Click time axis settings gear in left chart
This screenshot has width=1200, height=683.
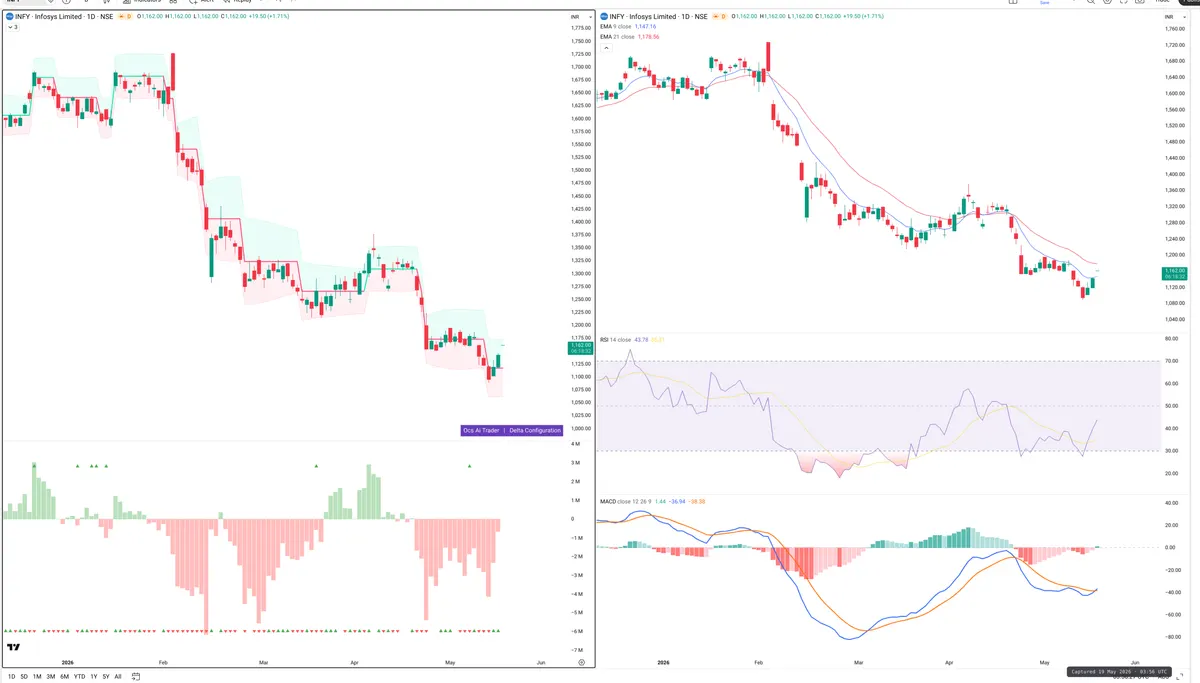click(x=581, y=663)
